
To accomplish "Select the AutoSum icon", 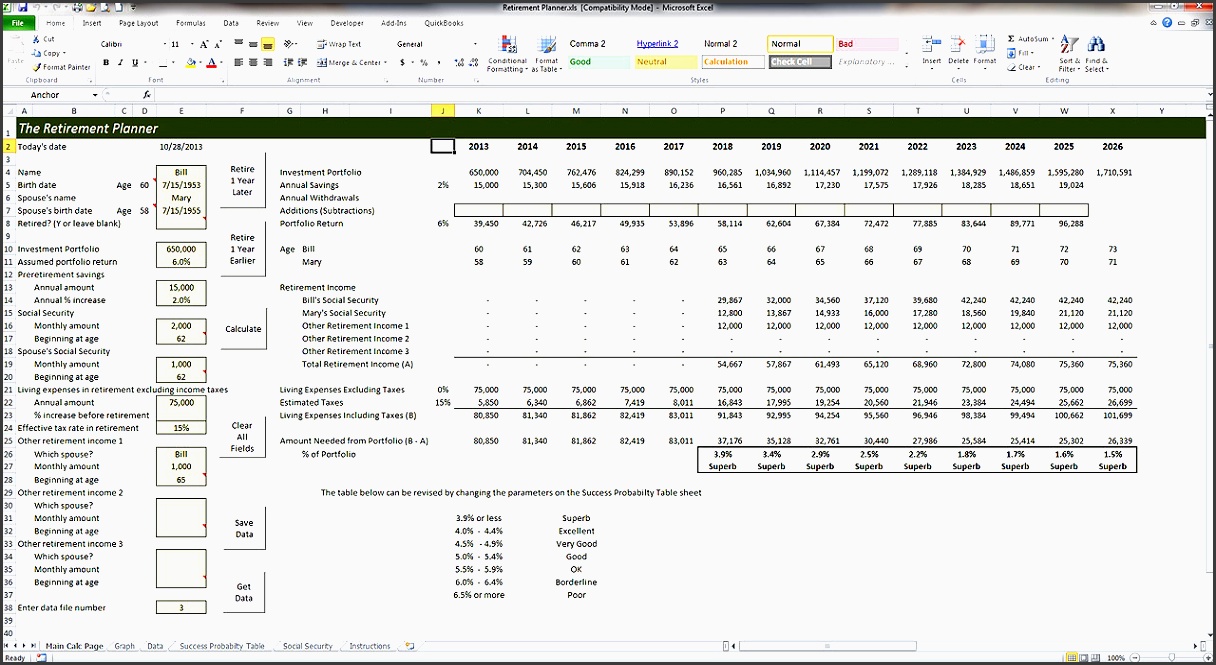I will [x=1011, y=39].
